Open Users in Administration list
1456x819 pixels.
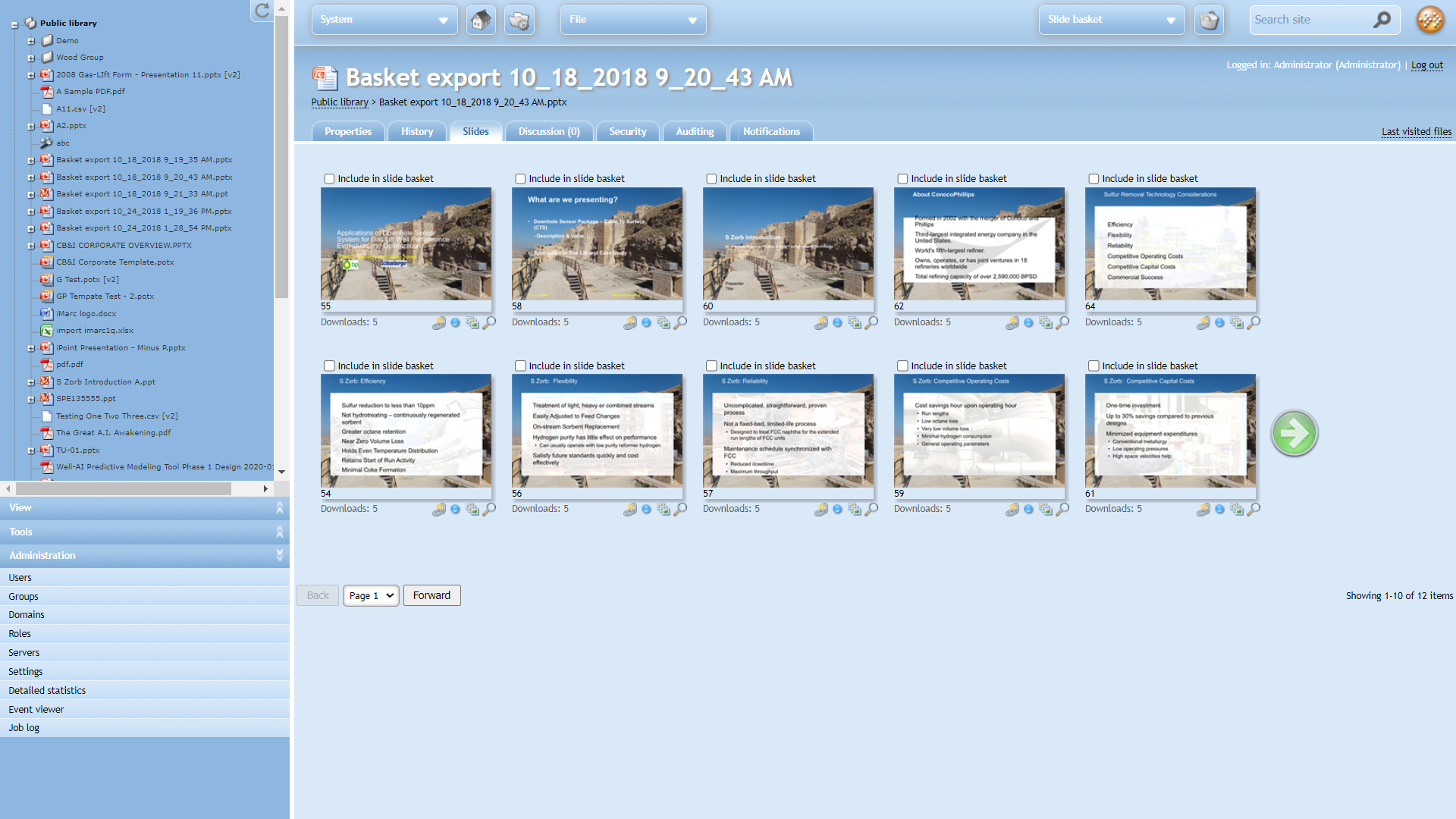coord(144,577)
